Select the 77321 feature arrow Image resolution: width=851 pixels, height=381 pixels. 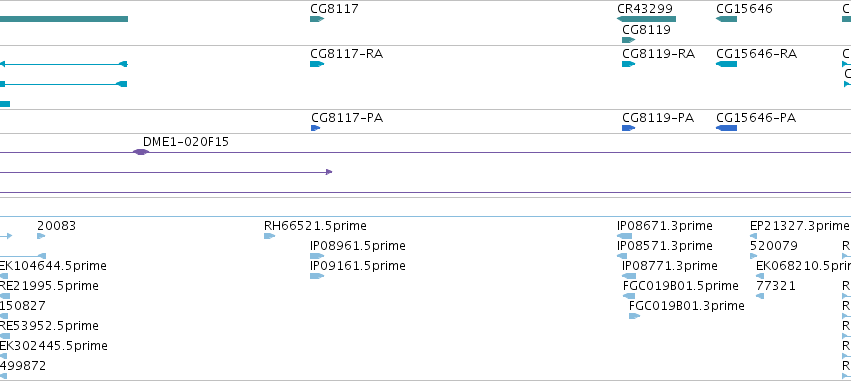click(760, 296)
